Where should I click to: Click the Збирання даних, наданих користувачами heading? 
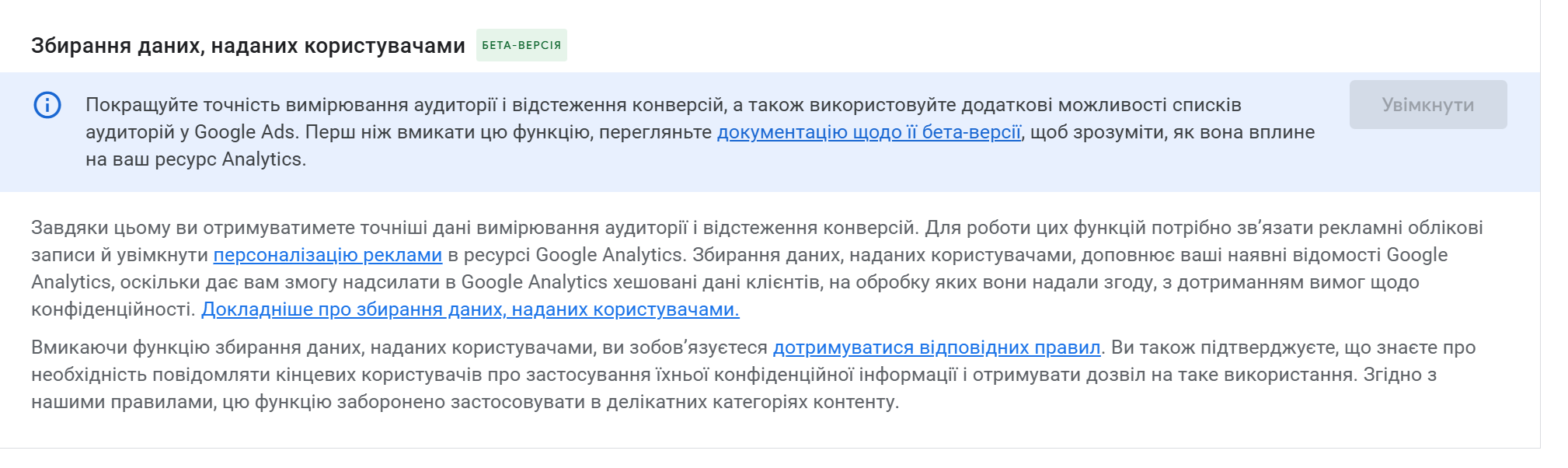coord(248,46)
